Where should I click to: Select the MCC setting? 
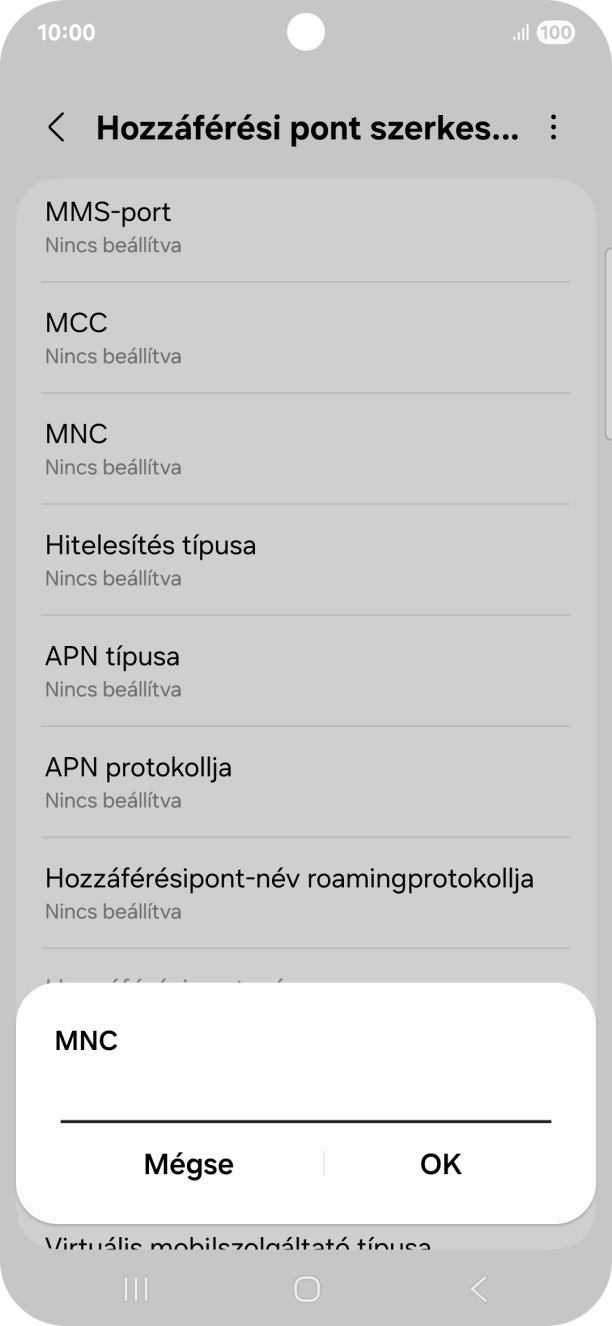(x=306, y=337)
